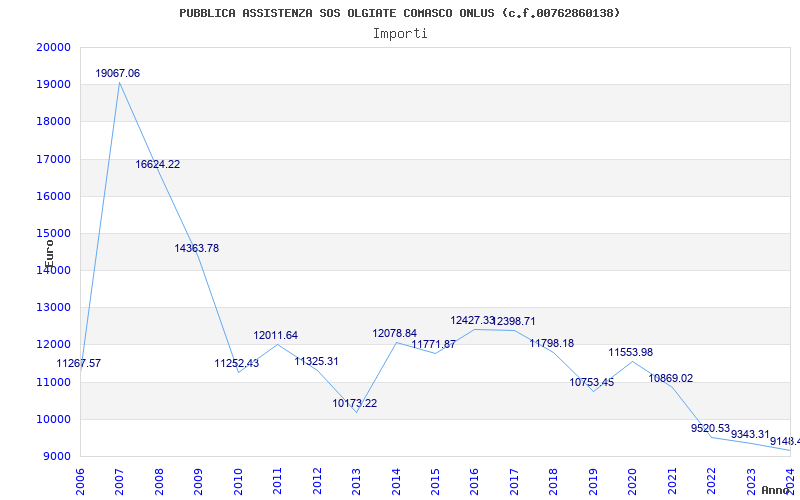The width and height of the screenshot is (800, 500).
Task: Click the 2008 x-axis year label
Action: point(159,481)
